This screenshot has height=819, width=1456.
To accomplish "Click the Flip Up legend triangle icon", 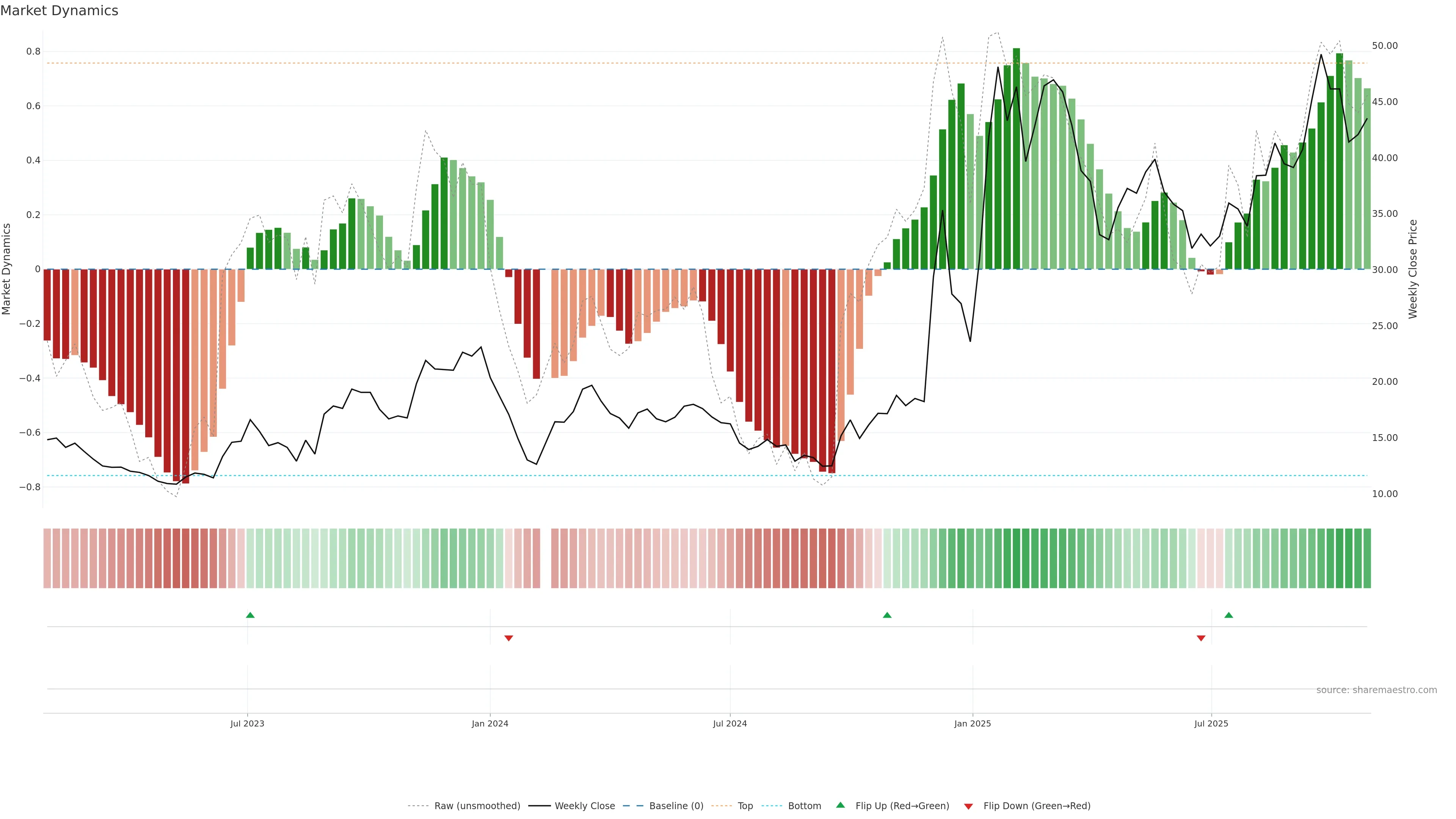I will tap(841, 805).
